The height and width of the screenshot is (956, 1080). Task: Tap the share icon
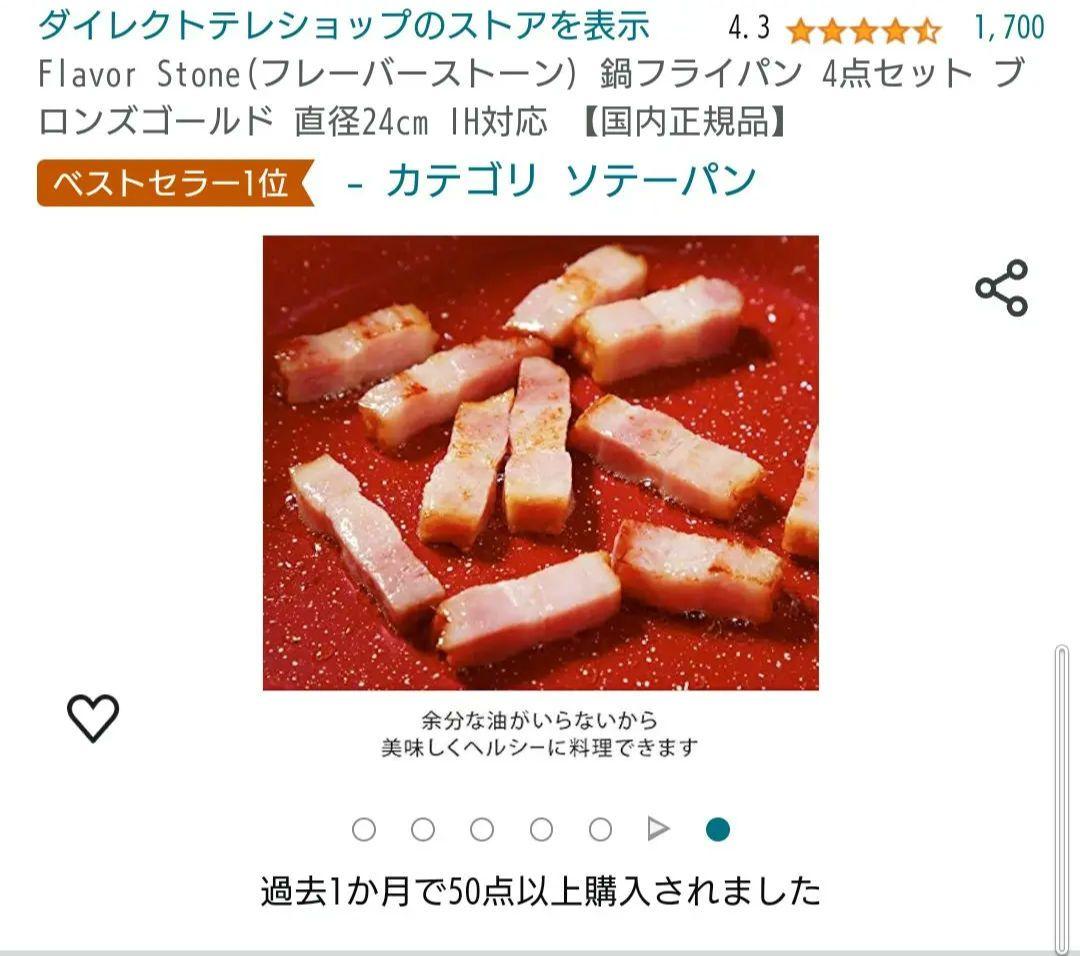pyautogui.click(x=1001, y=288)
